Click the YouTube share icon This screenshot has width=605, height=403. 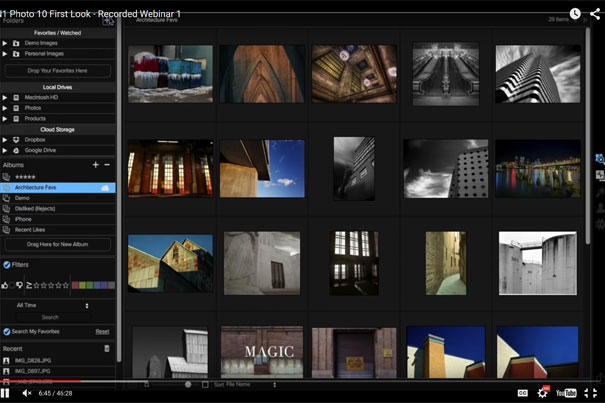595,14
